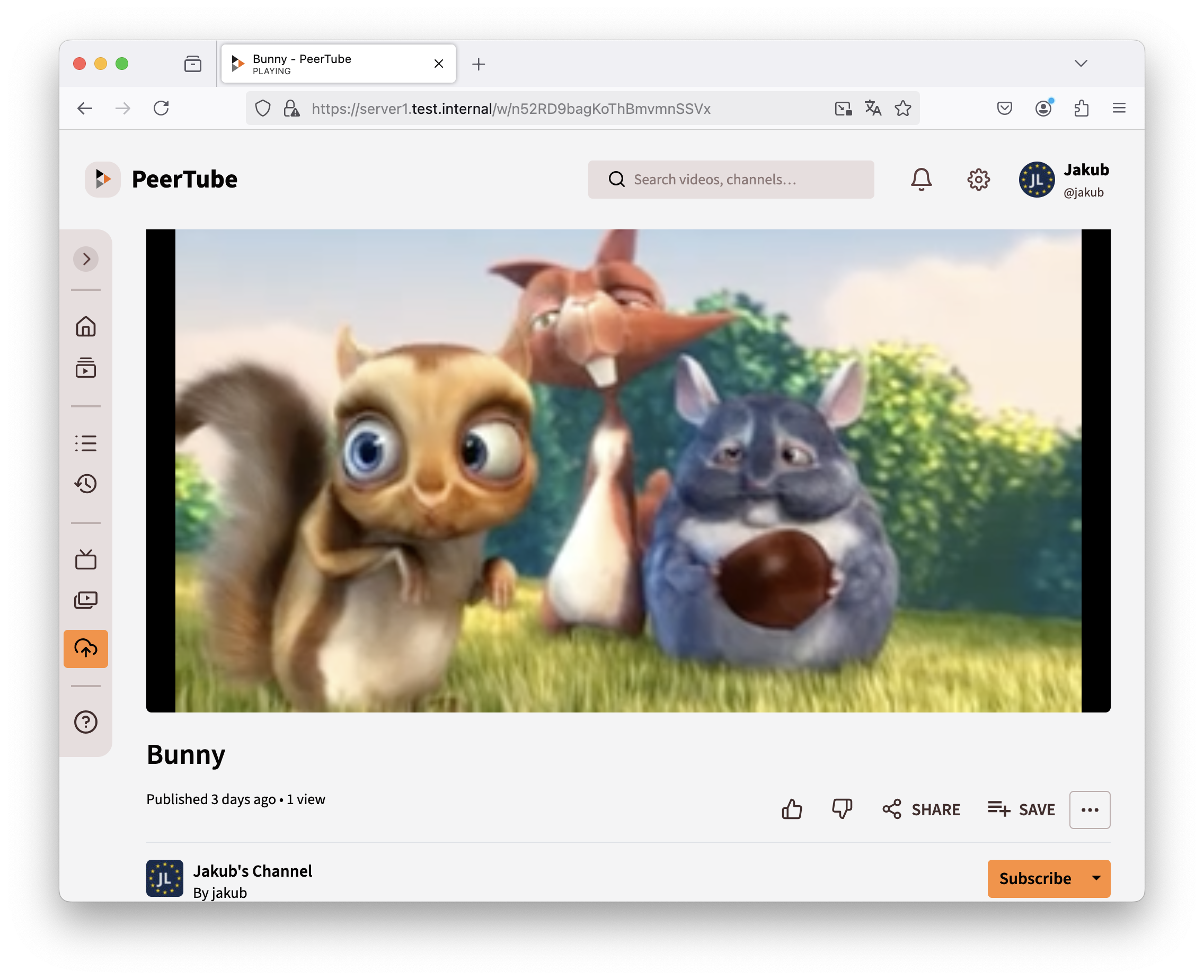Open the help question mark icon
The height and width of the screenshot is (980, 1204).
pos(86,722)
